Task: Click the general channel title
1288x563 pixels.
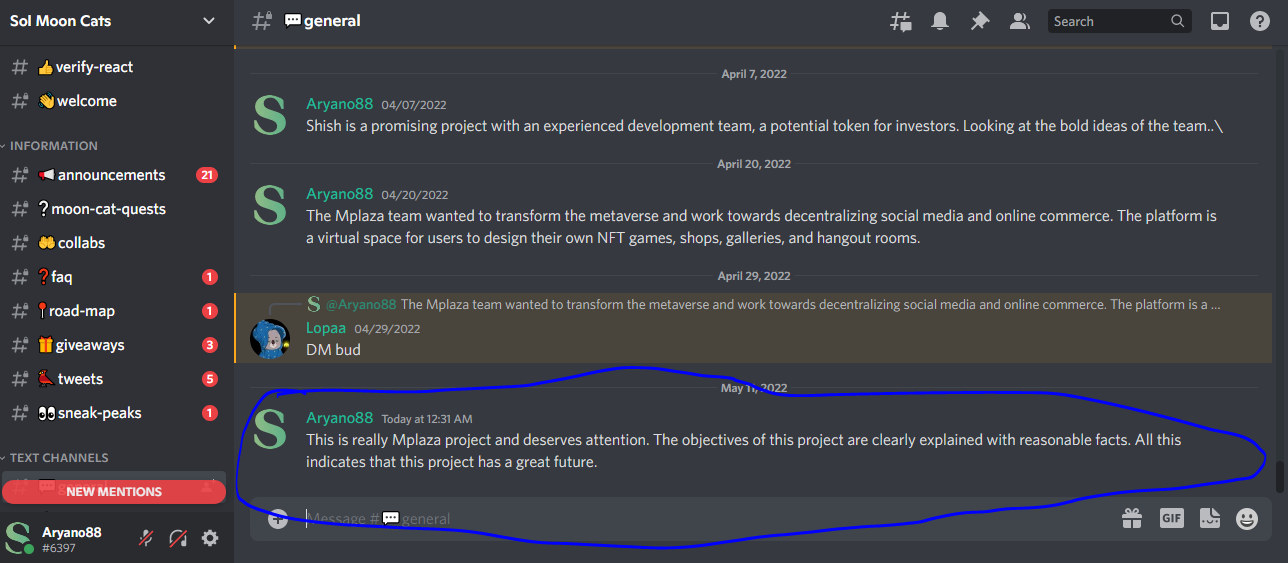Action: [323, 21]
